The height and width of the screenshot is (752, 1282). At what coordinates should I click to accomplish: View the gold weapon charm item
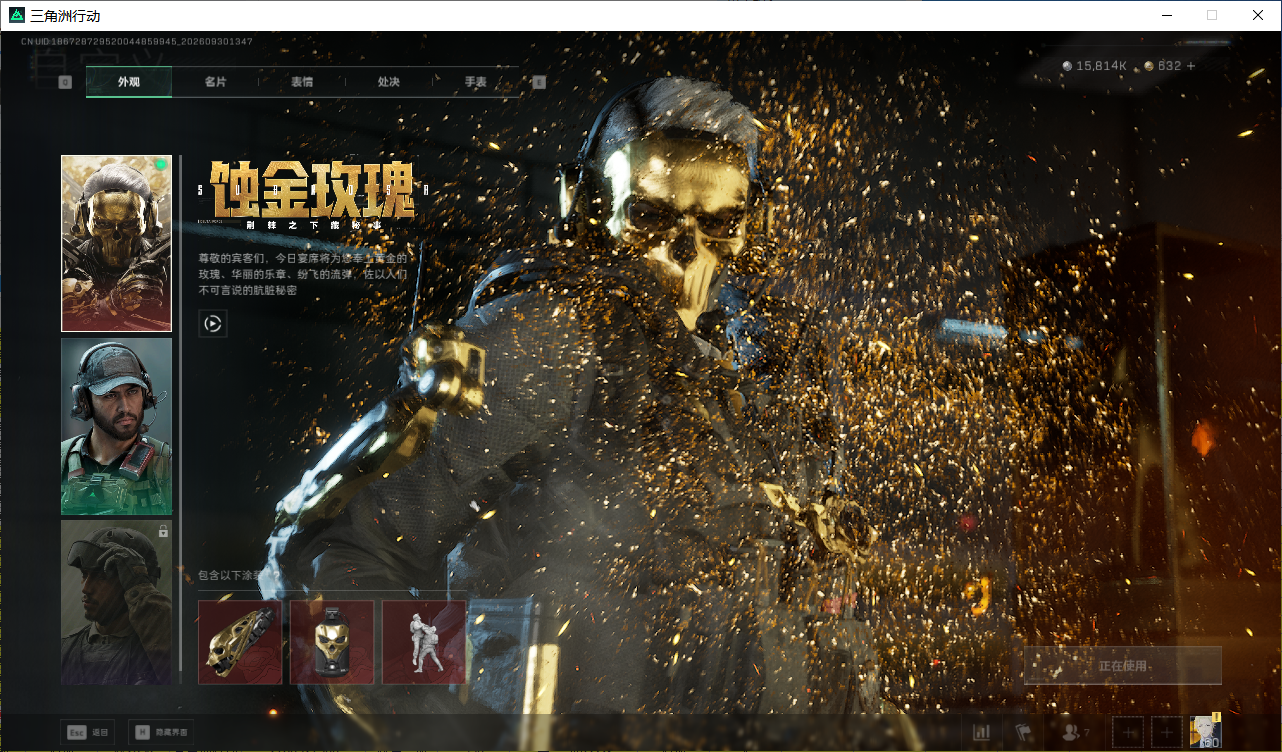(240, 642)
